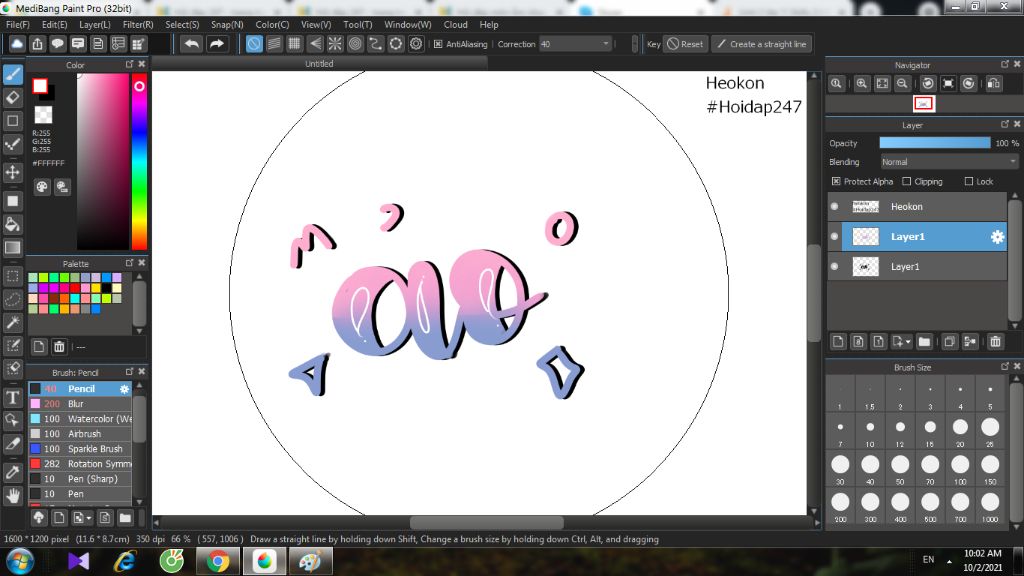Select the Watercolor brush
This screenshot has width=1024, height=576.
pos(80,419)
